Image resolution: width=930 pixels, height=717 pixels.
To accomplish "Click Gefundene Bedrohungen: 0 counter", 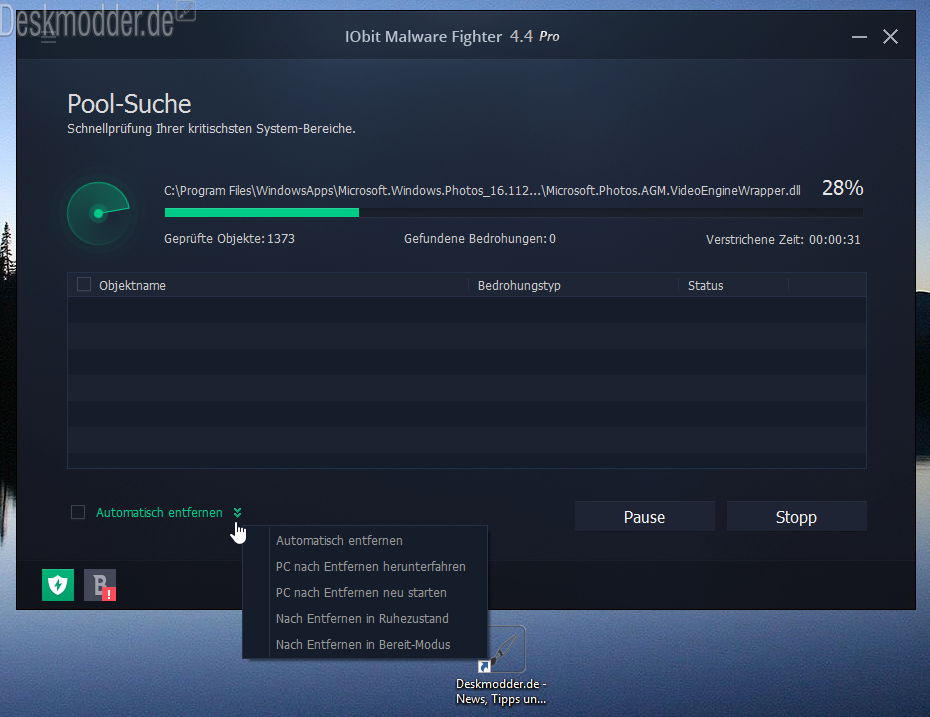I will pyautogui.click(x=480, y=238).
